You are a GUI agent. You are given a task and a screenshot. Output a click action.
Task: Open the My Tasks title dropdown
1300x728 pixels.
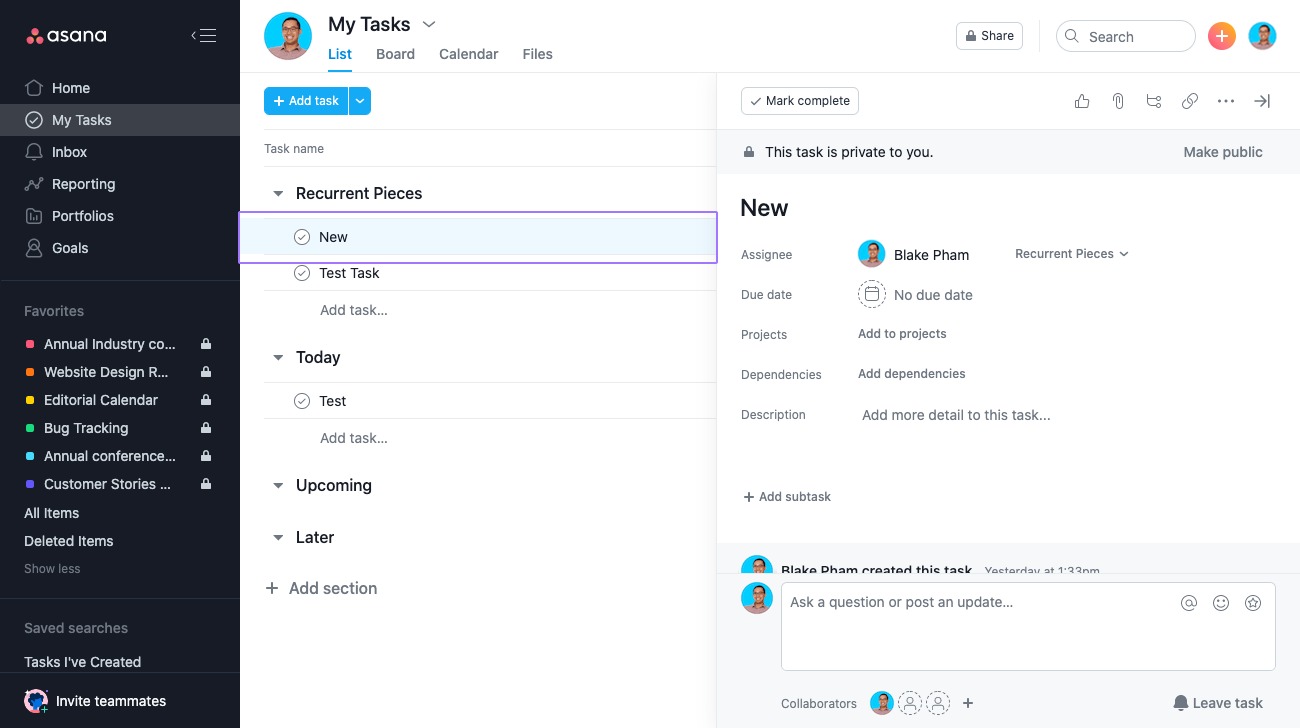tap(428, 23)
